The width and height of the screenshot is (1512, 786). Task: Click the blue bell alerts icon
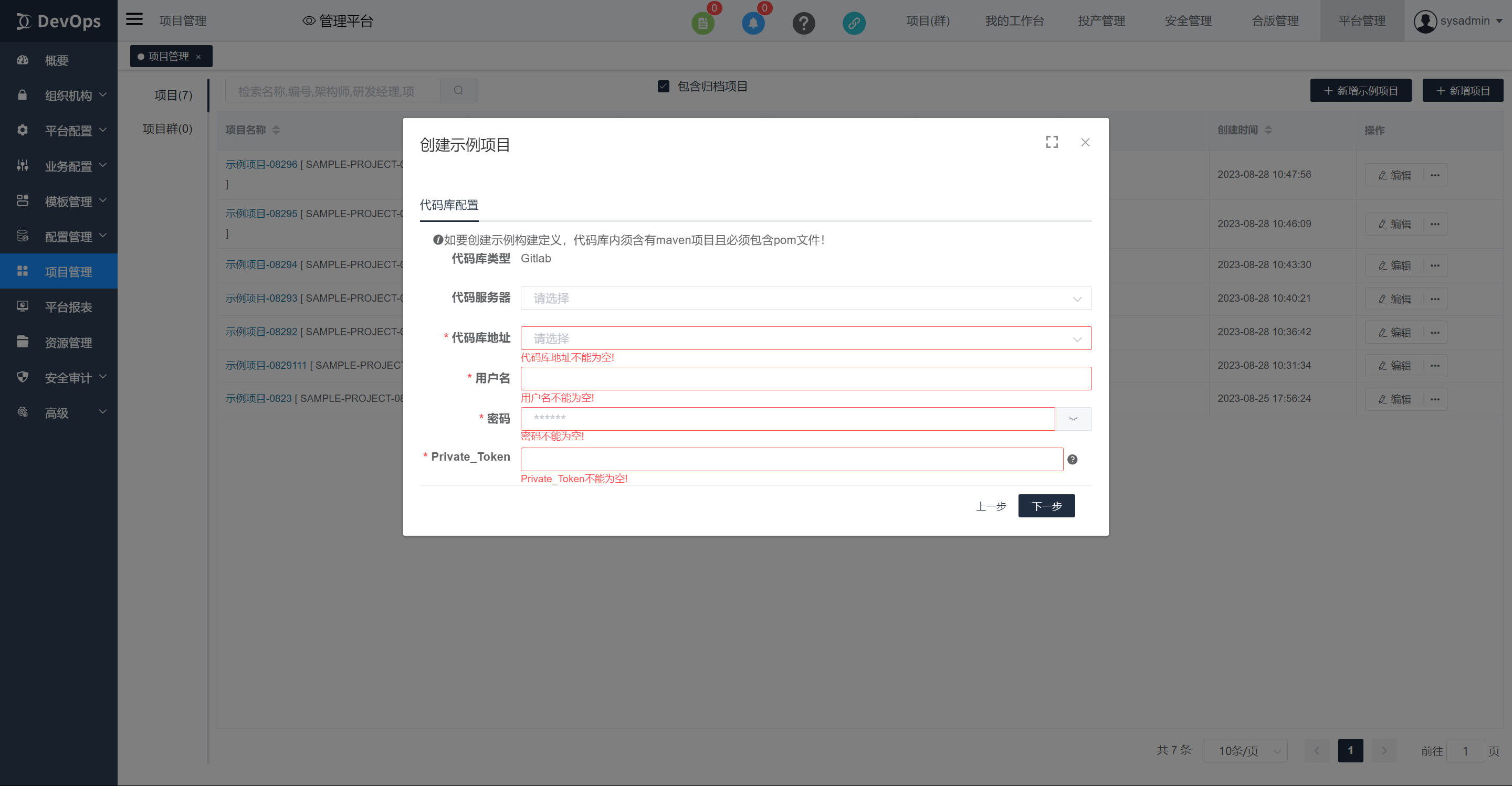click(753, 23)
